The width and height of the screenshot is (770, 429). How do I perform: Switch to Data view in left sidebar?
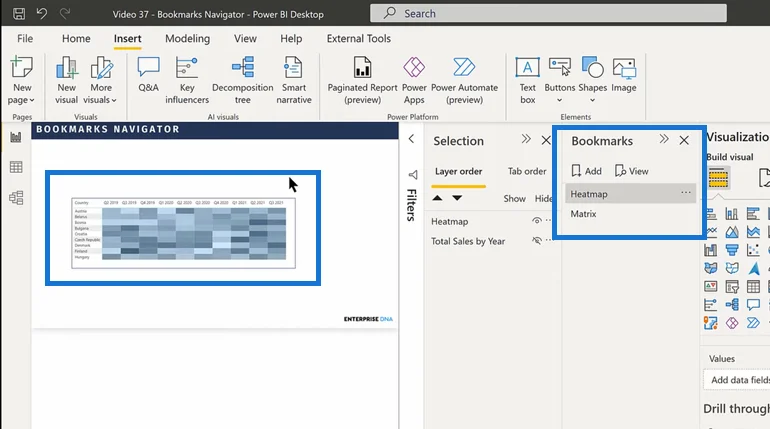pyautogui.click(x=16, y=167)
